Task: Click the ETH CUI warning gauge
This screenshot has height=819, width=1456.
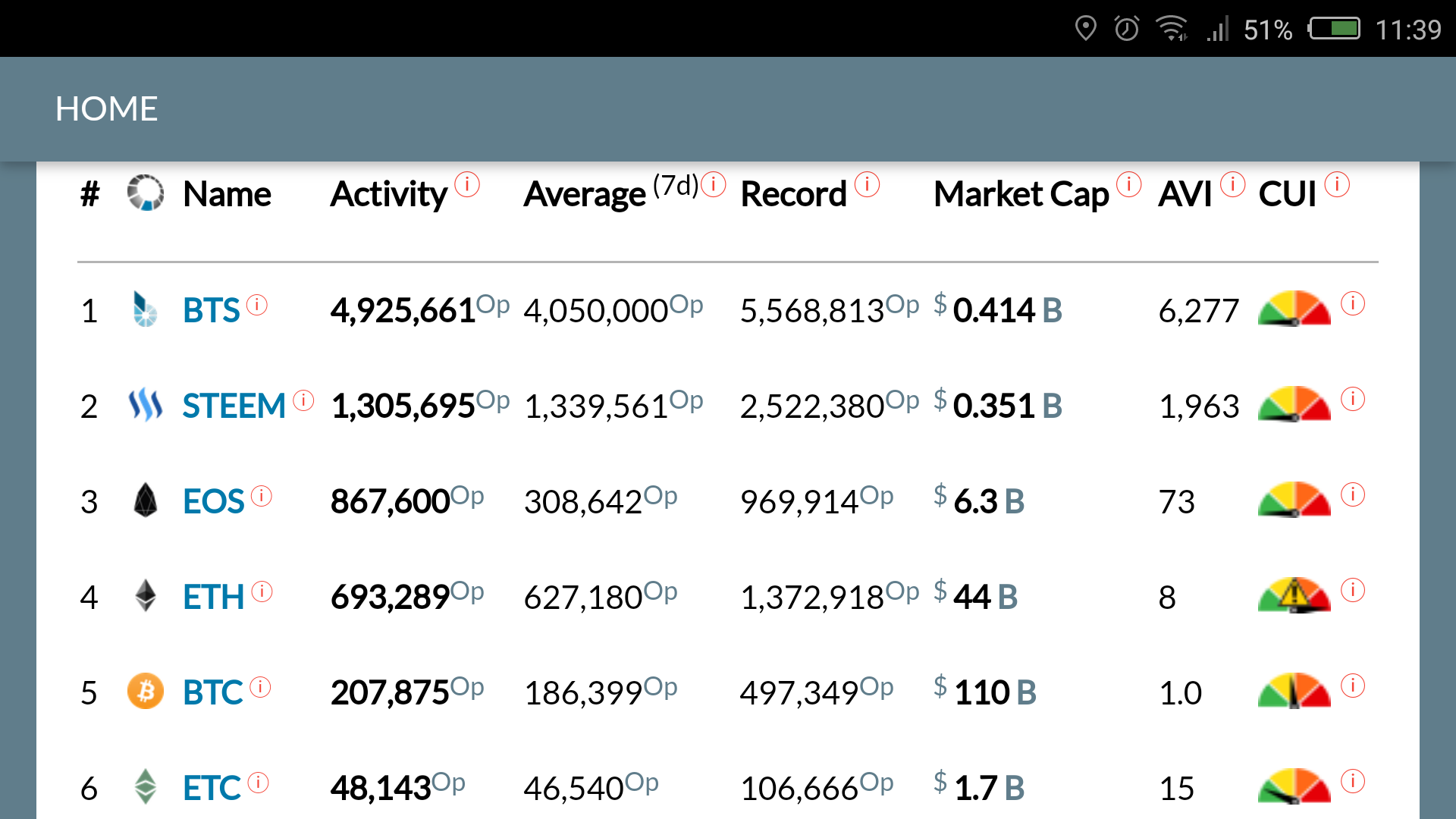Action: [x=1294, y=595]
